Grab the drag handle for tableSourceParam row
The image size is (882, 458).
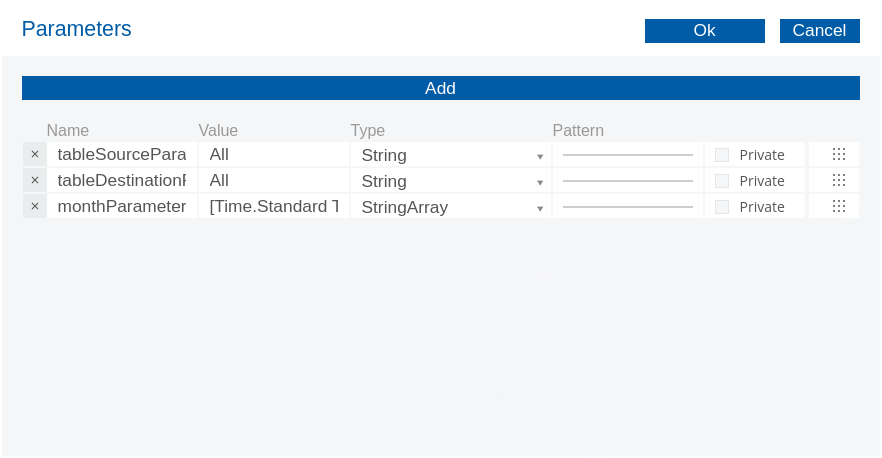(x=838, y=155)
